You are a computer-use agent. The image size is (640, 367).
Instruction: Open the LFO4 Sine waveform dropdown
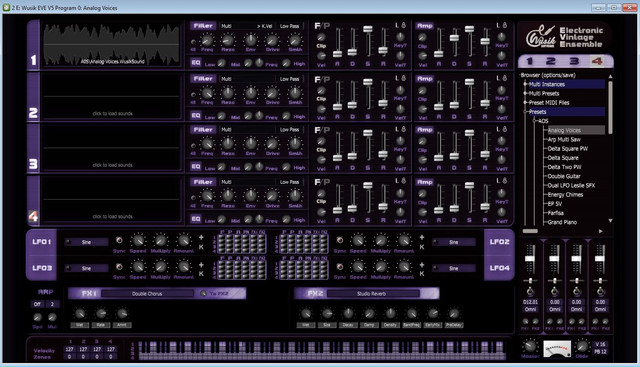[454, 268]
